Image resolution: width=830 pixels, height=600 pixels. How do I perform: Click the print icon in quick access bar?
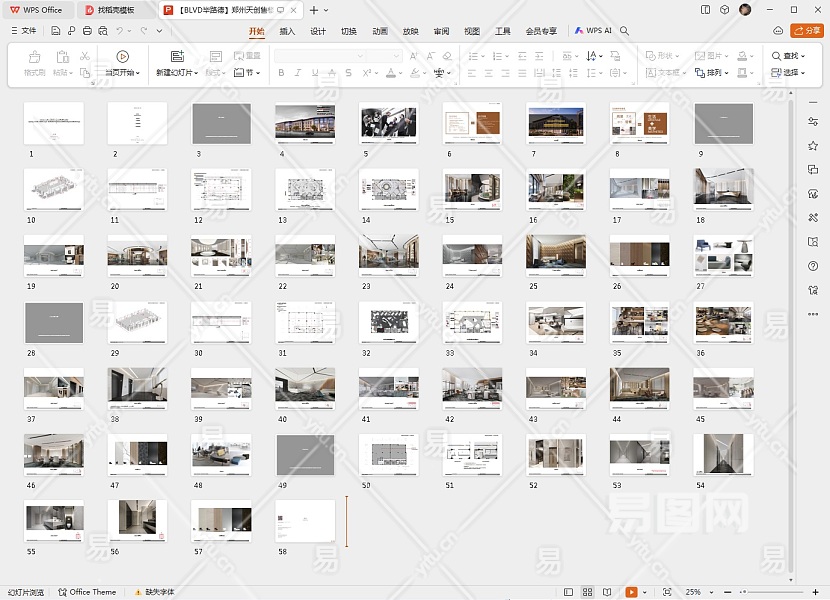click(x=87, y=31)
